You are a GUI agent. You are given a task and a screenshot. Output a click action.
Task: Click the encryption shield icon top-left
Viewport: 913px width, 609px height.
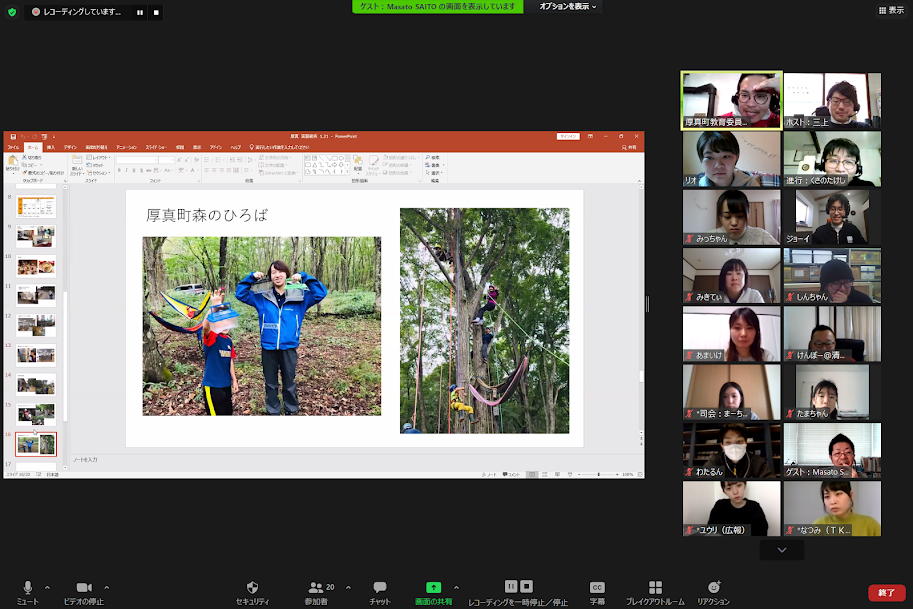point(12,12)
